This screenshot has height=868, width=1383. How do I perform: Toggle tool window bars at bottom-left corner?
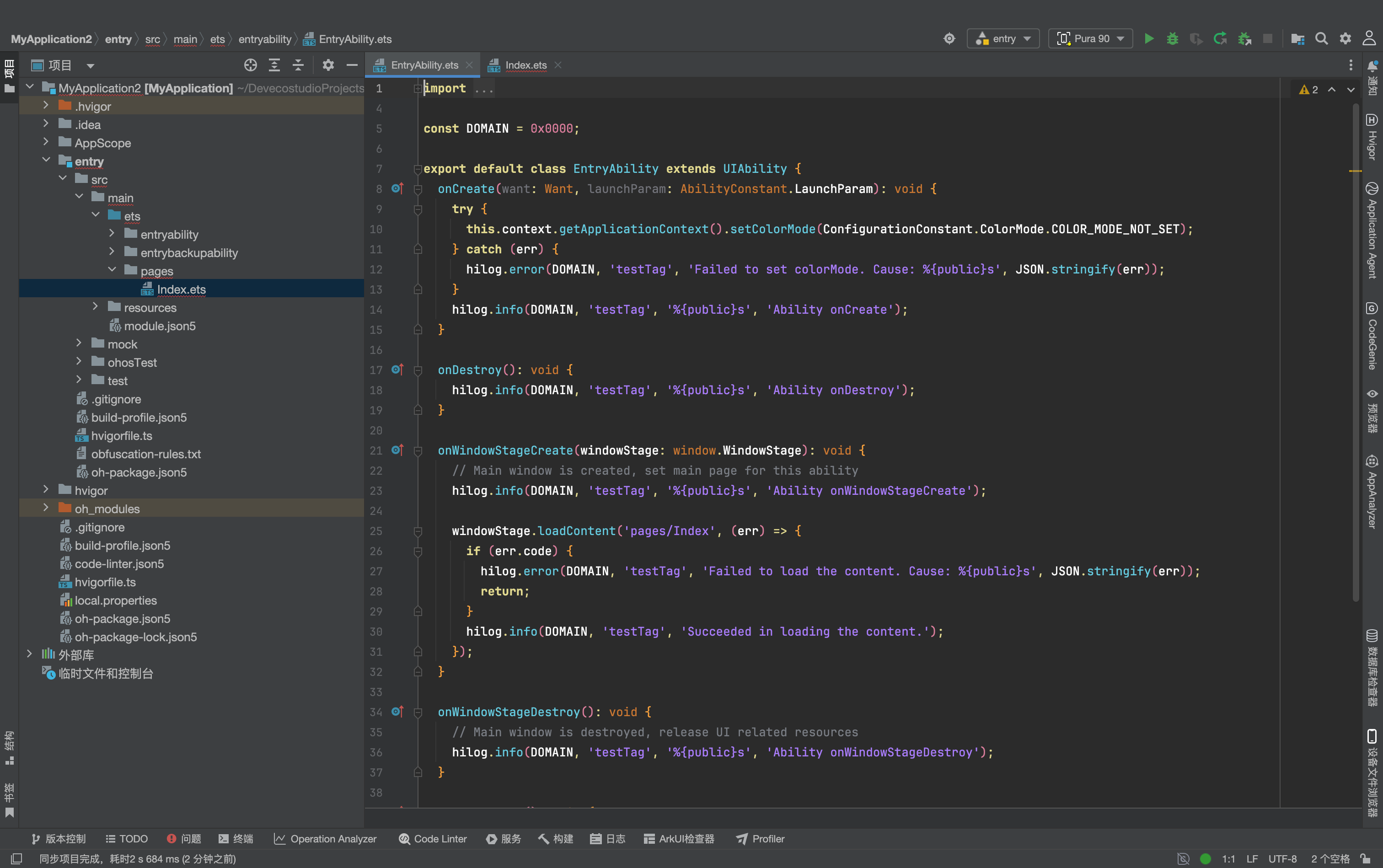click(x=16, y=859)
